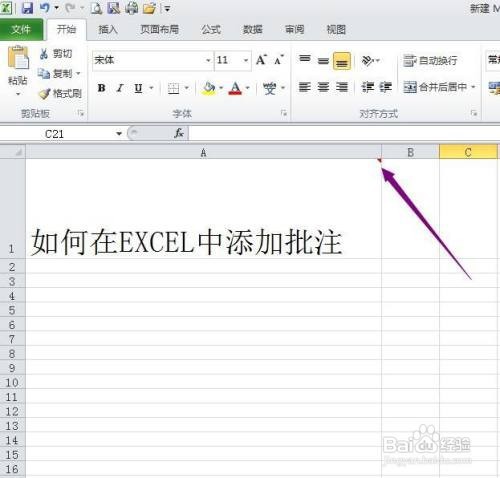Select Align Text Left icon

tap(305, 87)
